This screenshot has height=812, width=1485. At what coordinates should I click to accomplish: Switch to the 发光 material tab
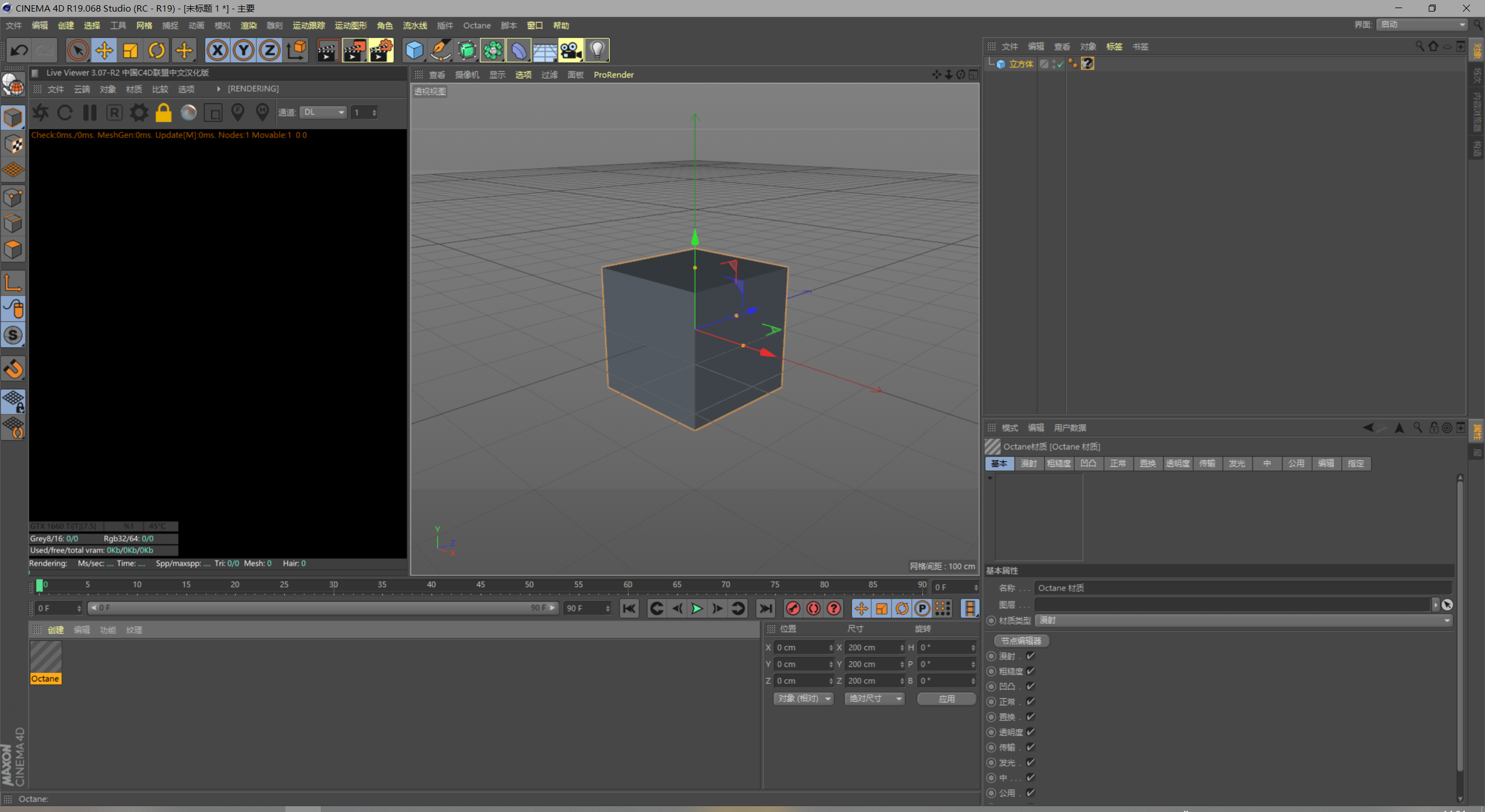(x=1237, y=463)
